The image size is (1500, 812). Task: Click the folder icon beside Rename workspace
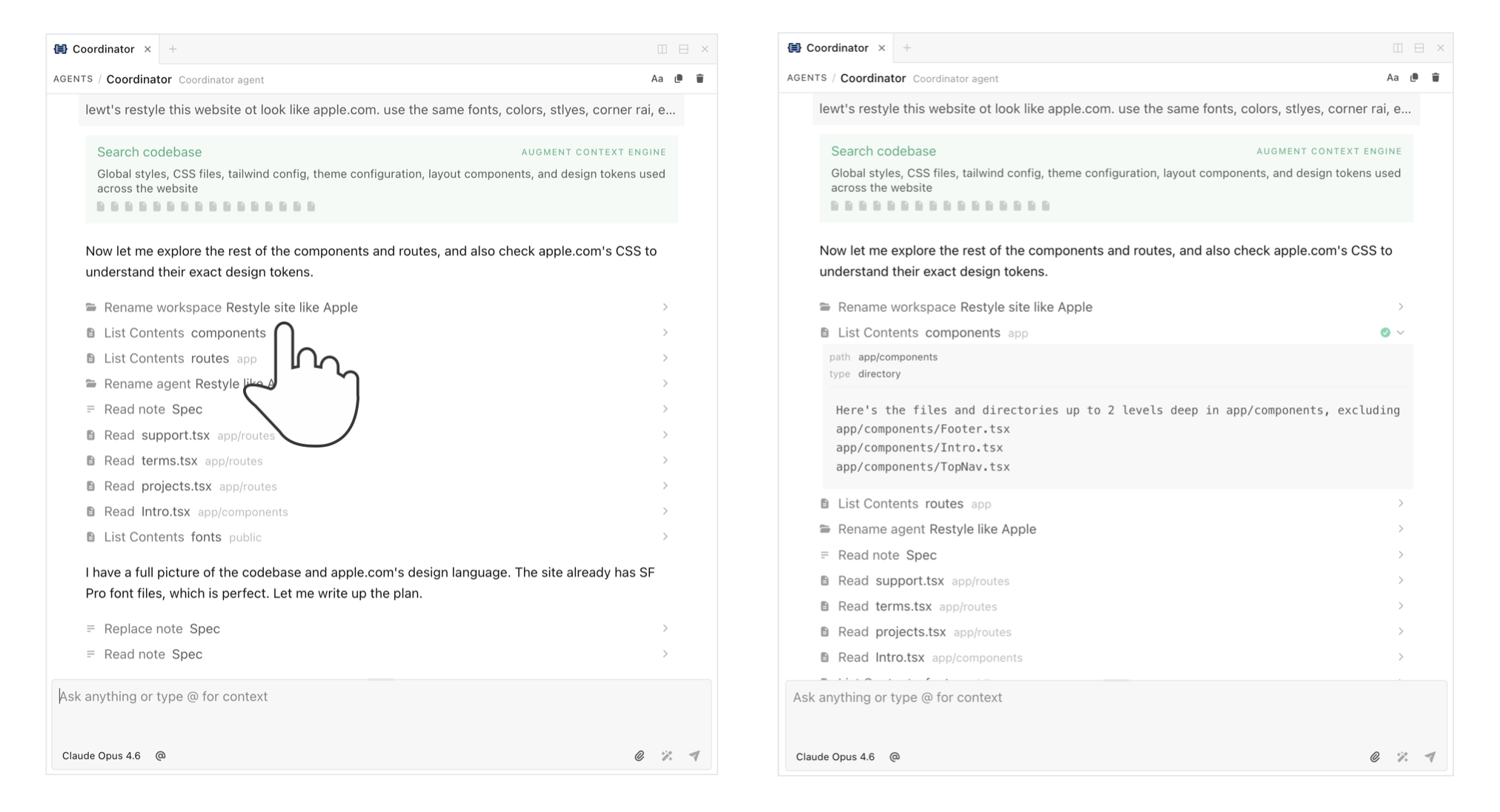90,307
